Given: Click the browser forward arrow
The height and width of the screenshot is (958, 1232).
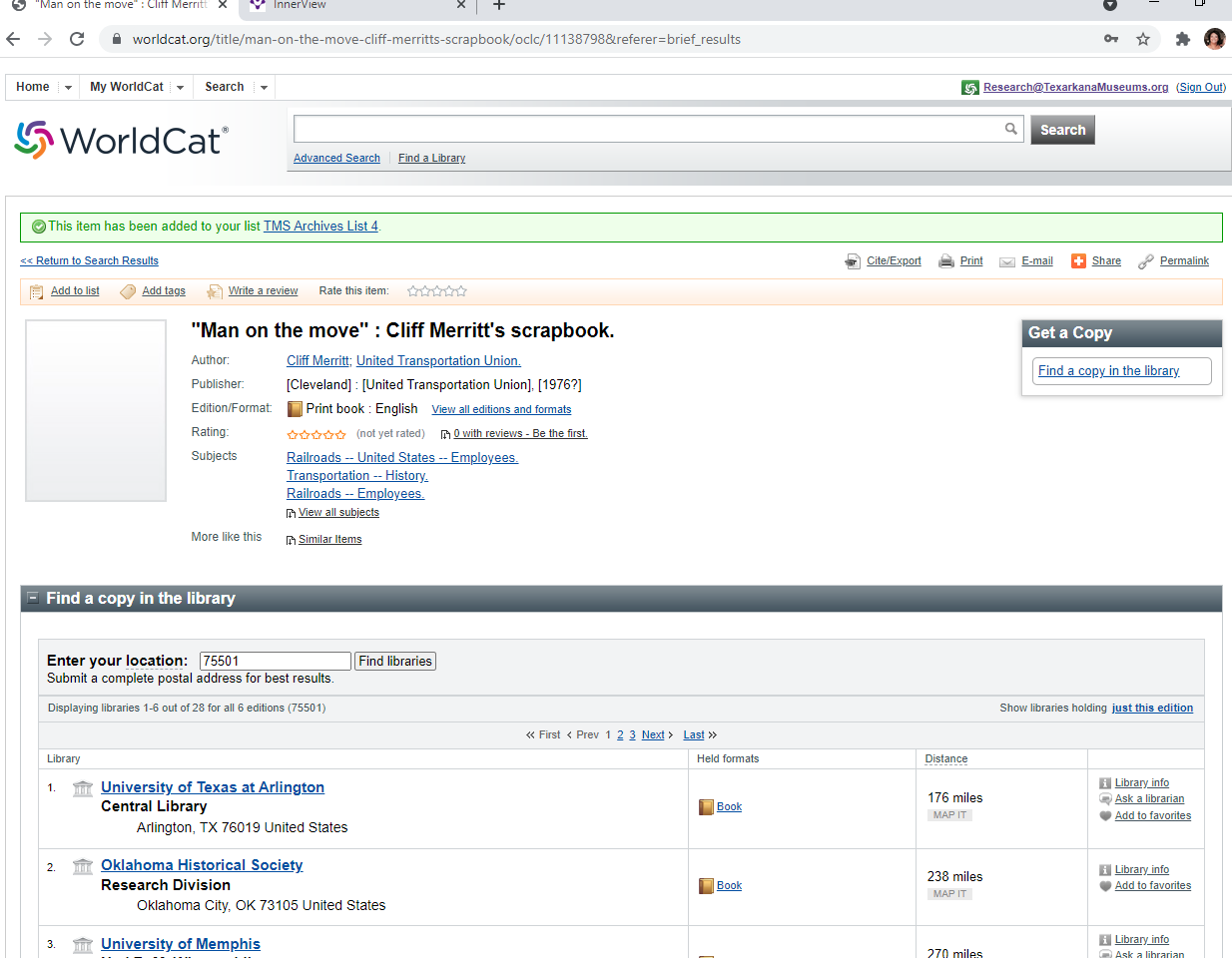Looking at the screenshot, I should coord(45,39).
